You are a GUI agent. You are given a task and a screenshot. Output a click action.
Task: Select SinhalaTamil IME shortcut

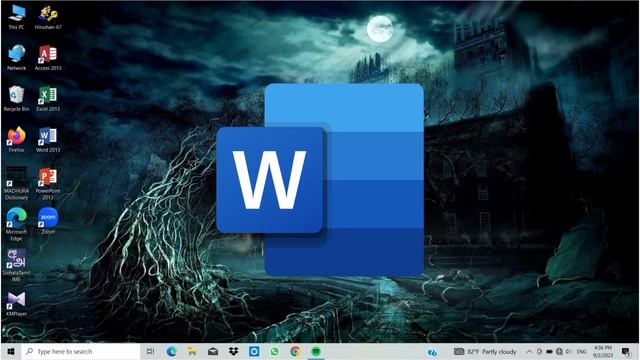pos(16,265)
